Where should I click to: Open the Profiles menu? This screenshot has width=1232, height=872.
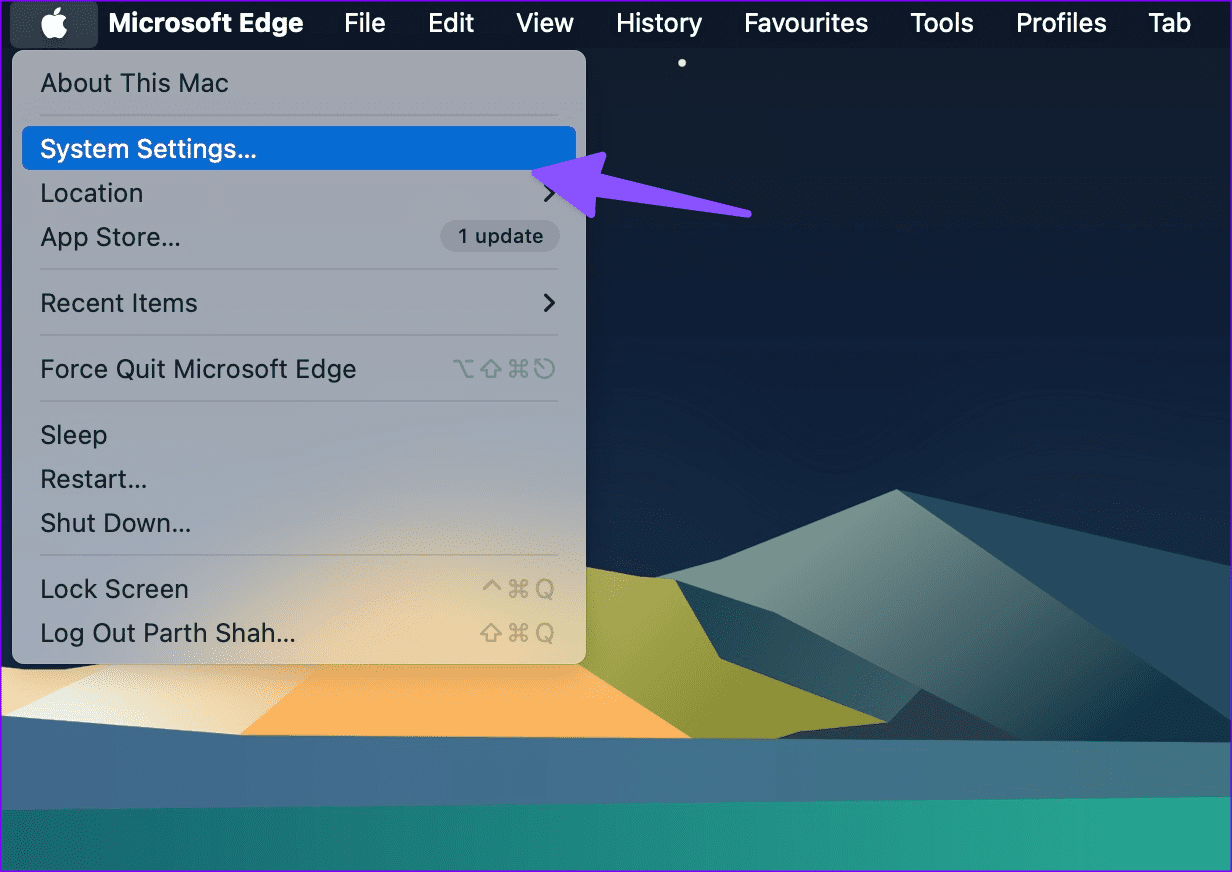tap(1061, 23)
